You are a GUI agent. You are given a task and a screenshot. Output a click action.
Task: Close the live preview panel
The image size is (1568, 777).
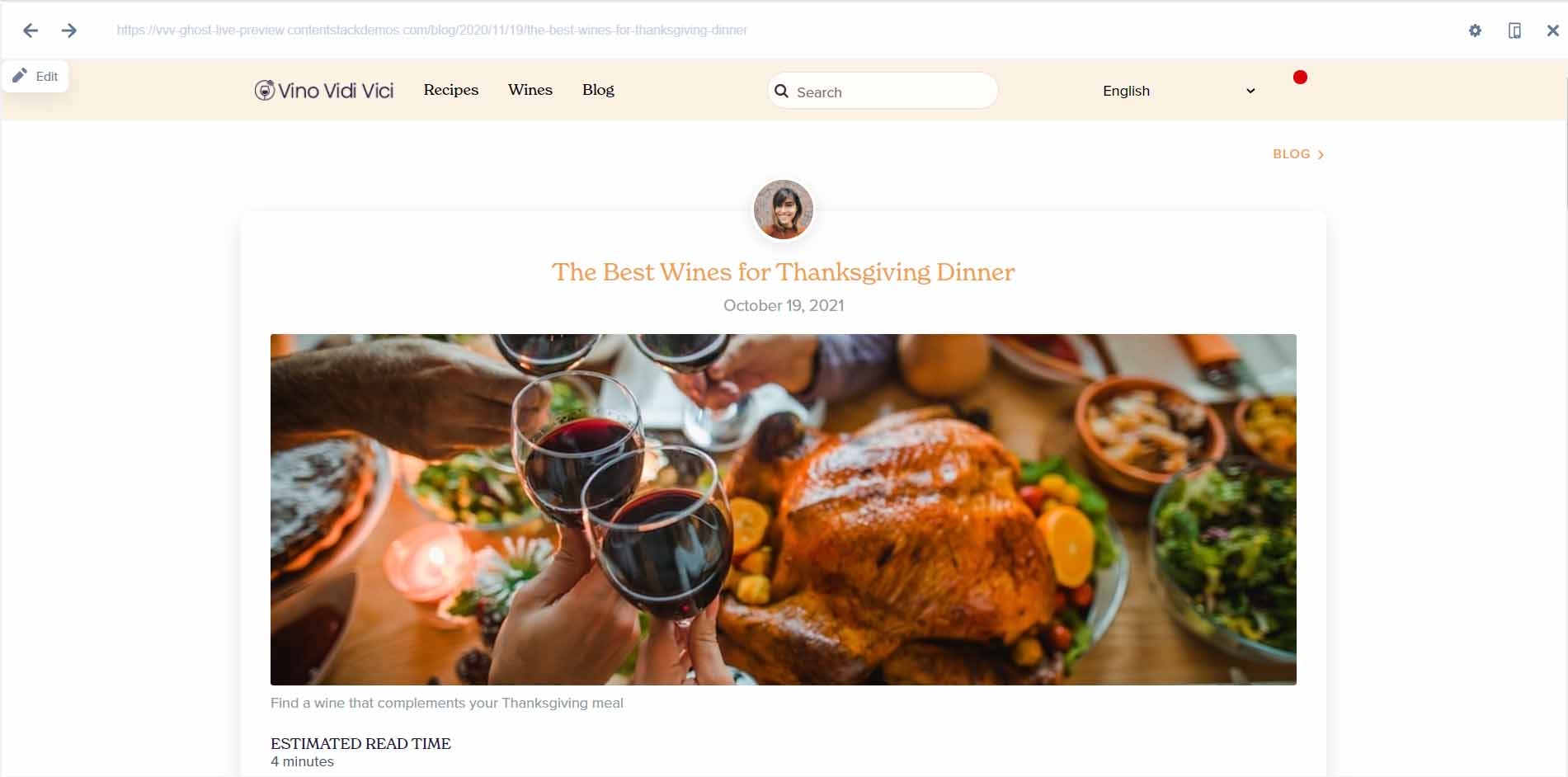pyautogui.click(x=1552, y=31)
